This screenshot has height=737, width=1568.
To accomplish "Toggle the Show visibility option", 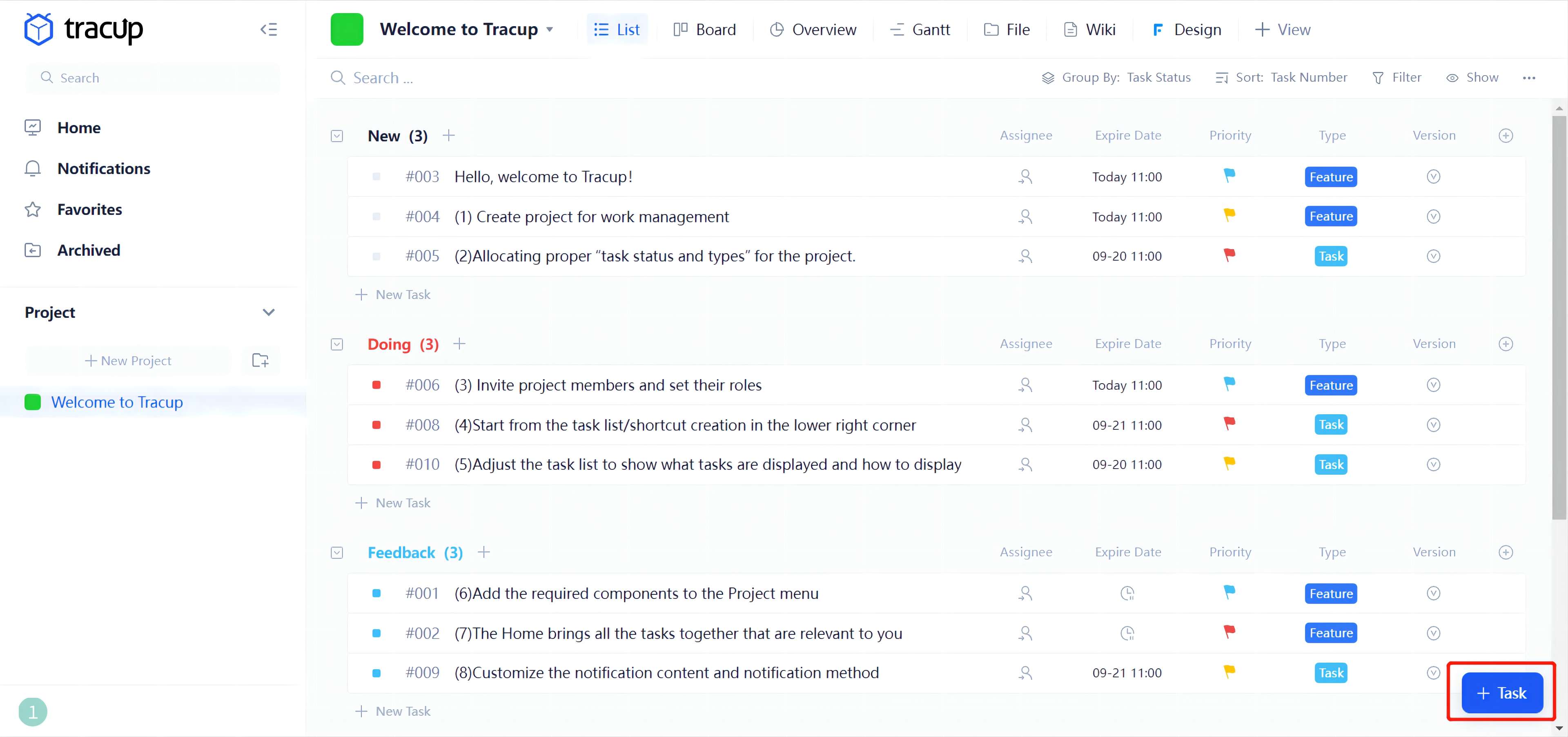I will coord(1472,77).
